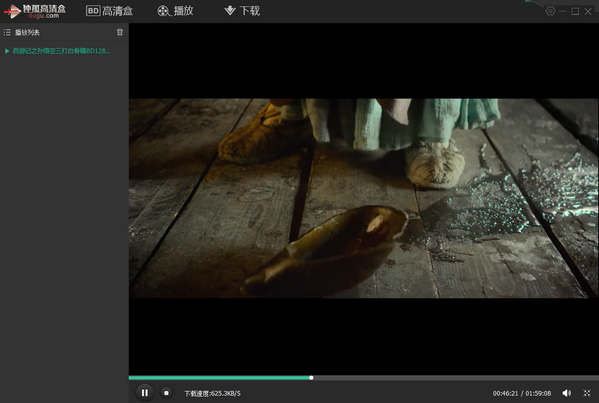Click the 00:46:21 / 01:59:08 time display
Screen dimensions: 599x403
[x=522, y=393]
